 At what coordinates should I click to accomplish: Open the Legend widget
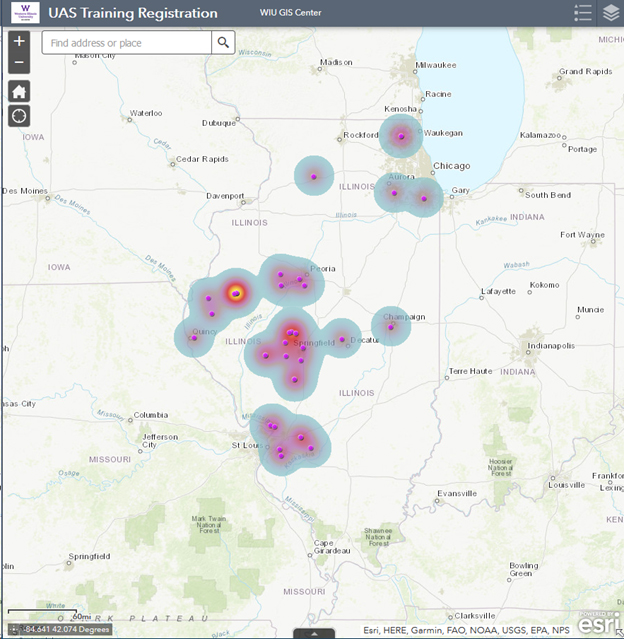coord(584,13)
